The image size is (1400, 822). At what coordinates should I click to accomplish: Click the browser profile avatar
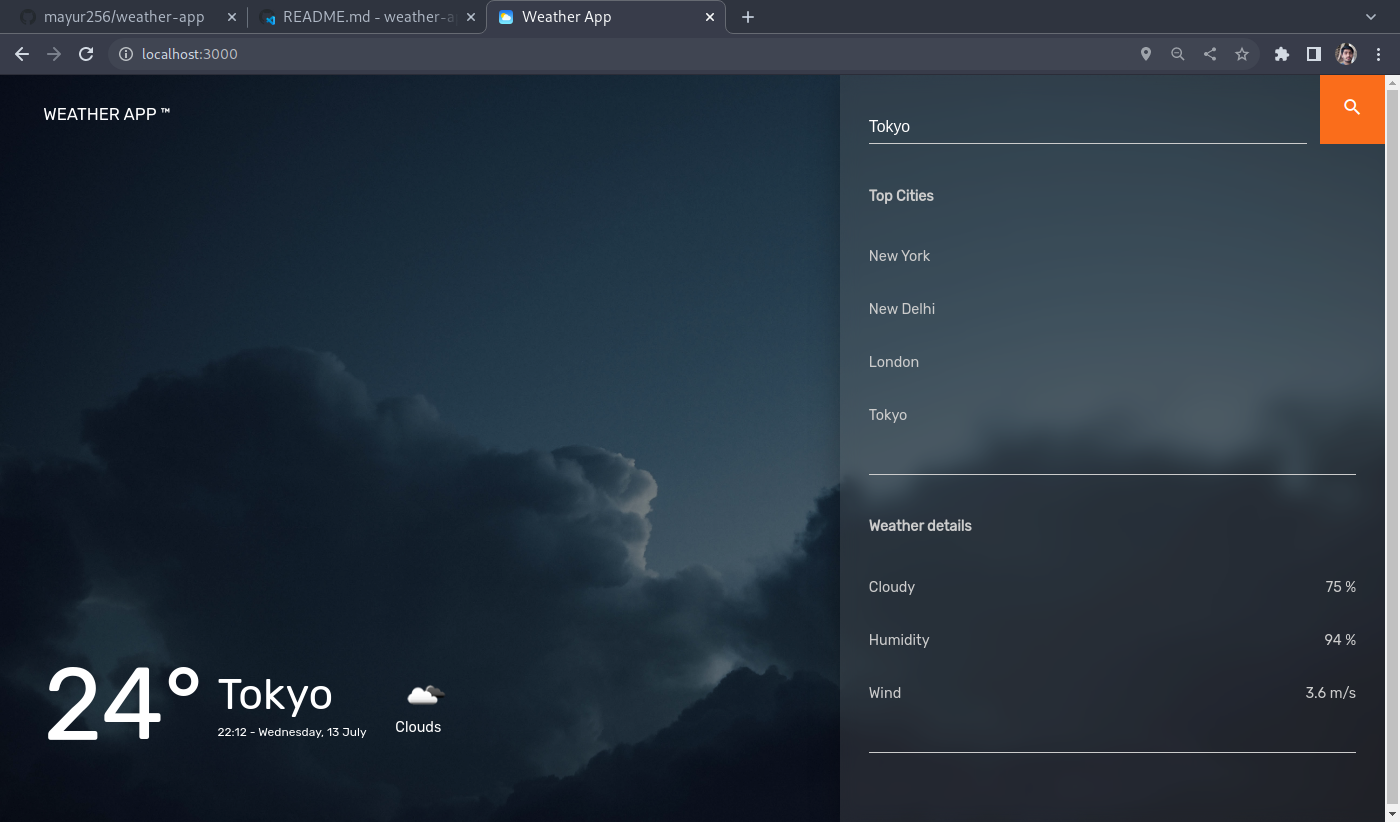click(x=1346, y=54)
